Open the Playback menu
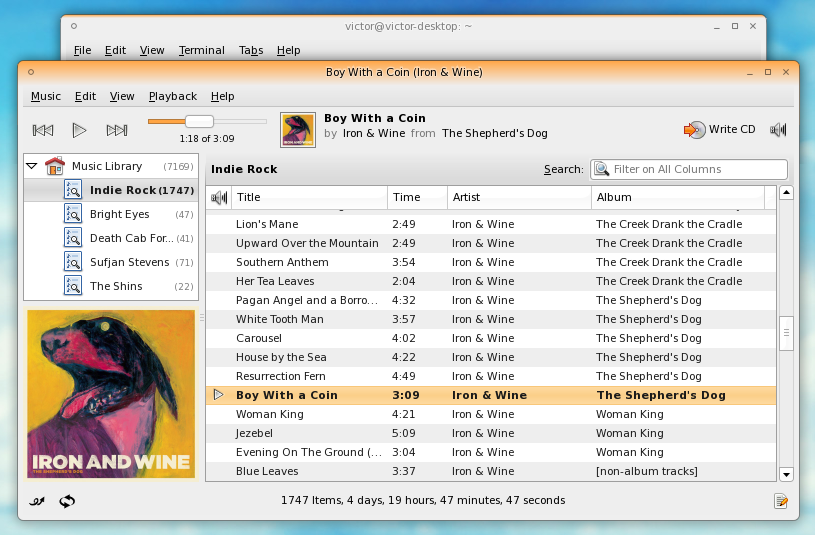 coord(173,96)
